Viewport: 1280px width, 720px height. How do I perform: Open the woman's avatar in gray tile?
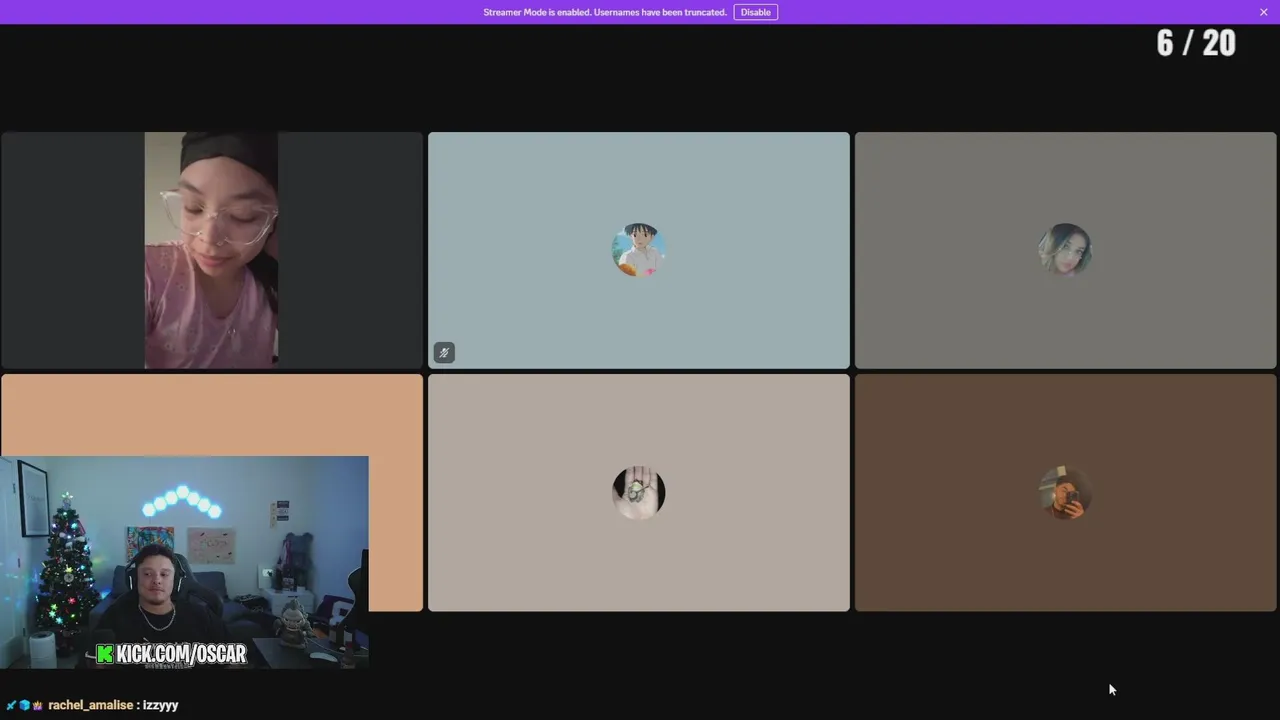point(1065,250)
